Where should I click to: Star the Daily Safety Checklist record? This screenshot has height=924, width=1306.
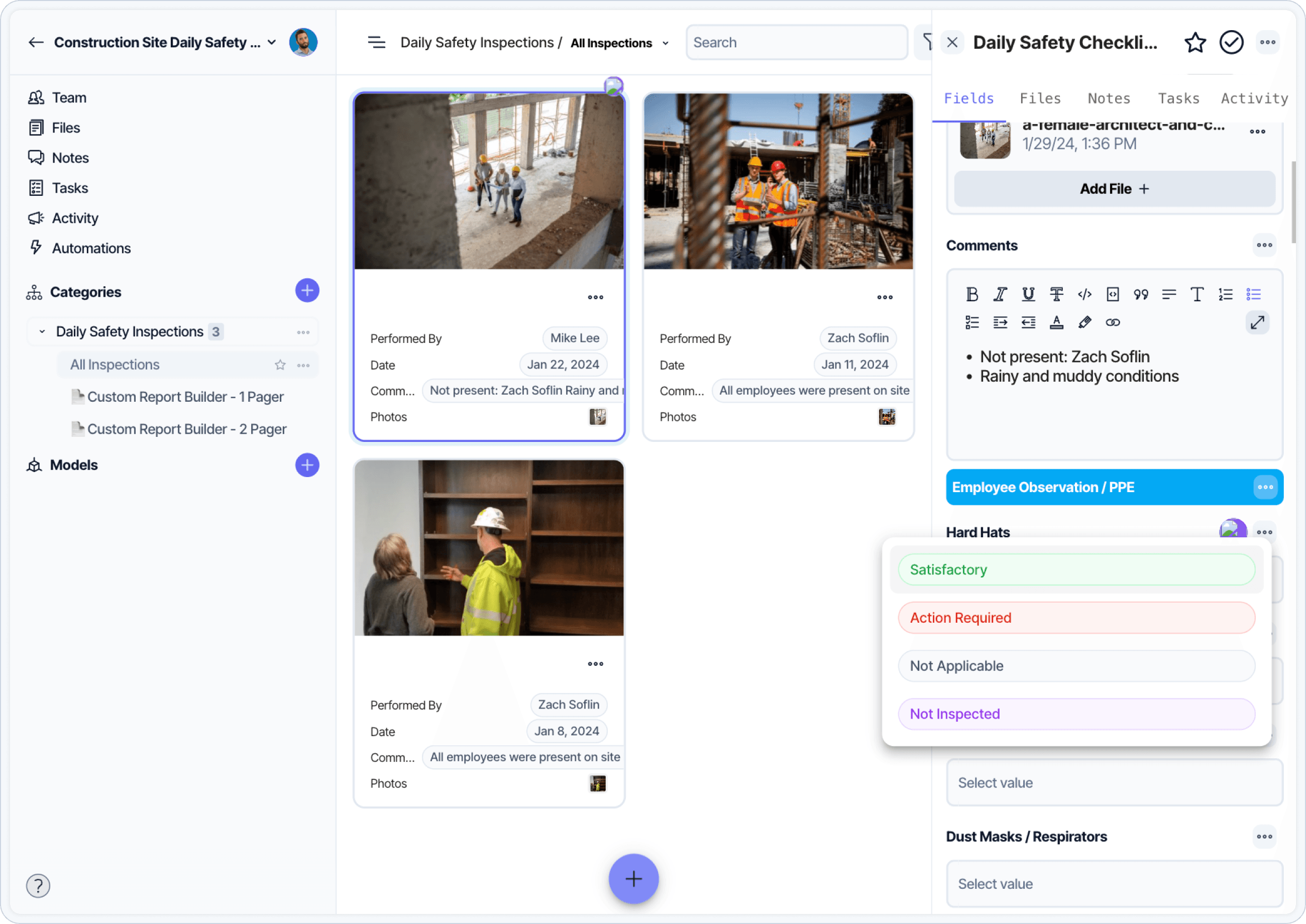[x=1194, y=42]
